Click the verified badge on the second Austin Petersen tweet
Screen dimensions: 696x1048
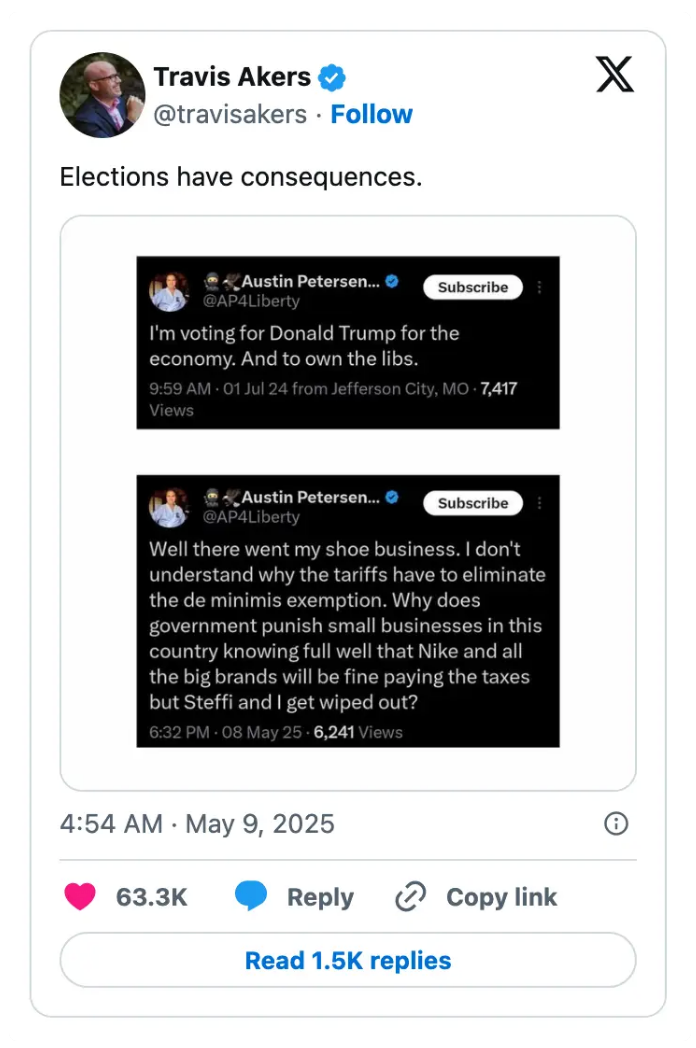(391, 497)
